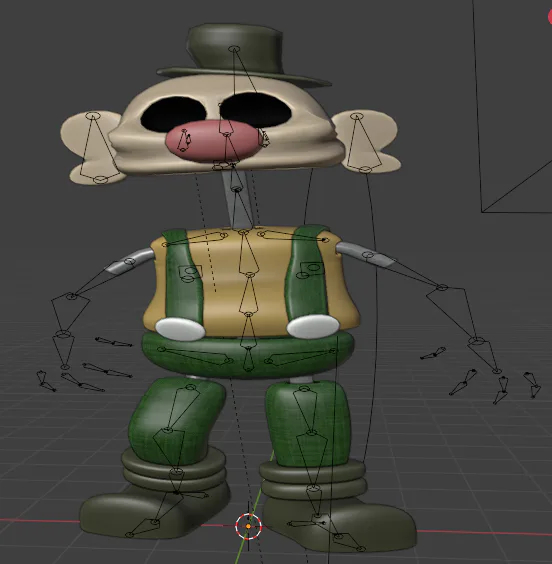The width and height of the screenshot is (552, 564).
Task: Select the green suspender on viewer's right
Action: coord(306,273)
